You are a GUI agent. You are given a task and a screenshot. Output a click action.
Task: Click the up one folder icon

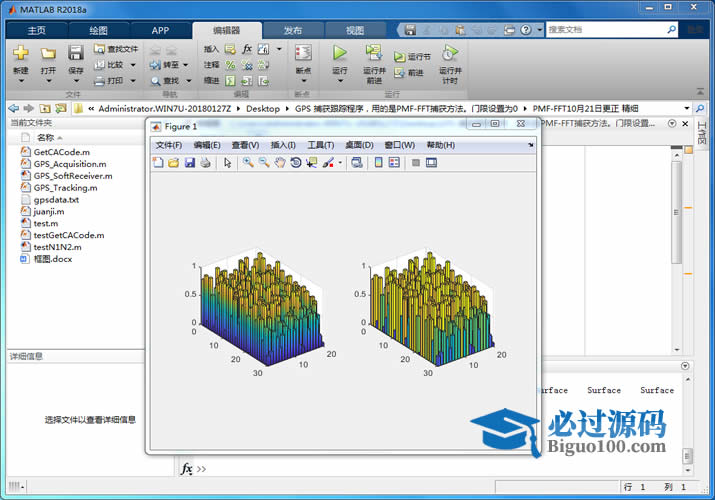(x=44, y=108)
